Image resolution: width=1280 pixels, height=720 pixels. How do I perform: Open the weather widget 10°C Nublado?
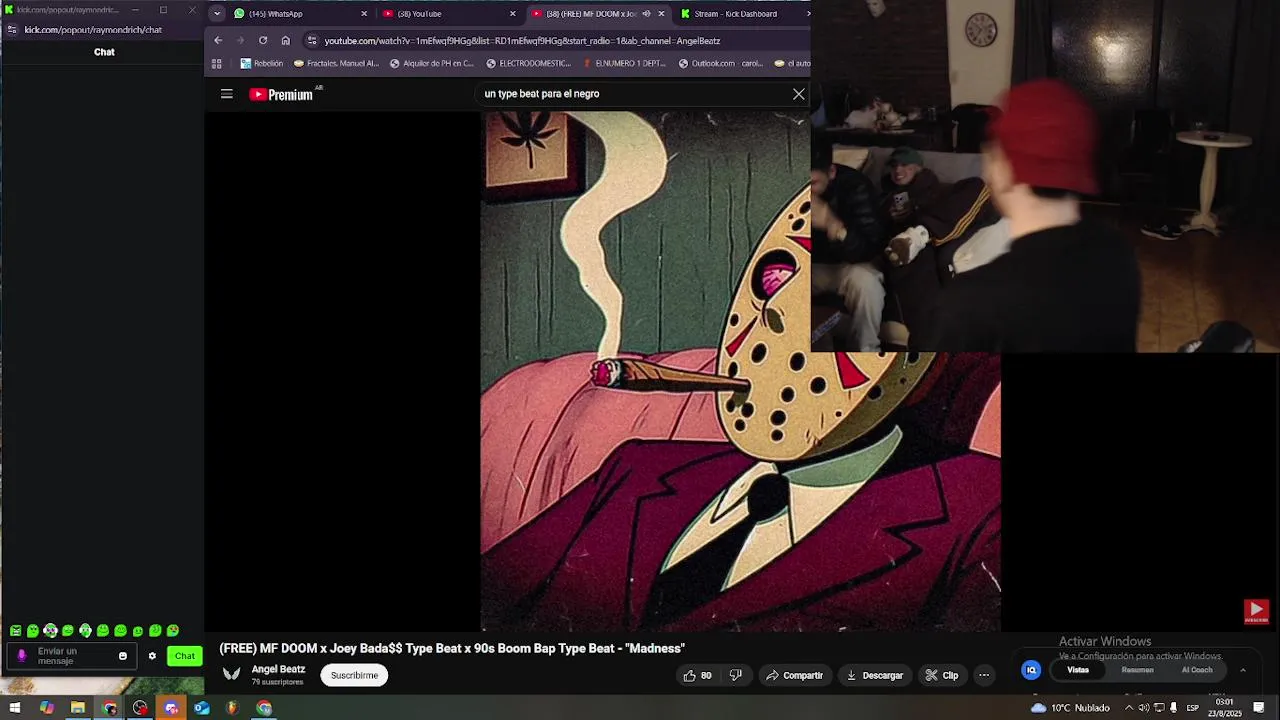(x=1071, y=708)
